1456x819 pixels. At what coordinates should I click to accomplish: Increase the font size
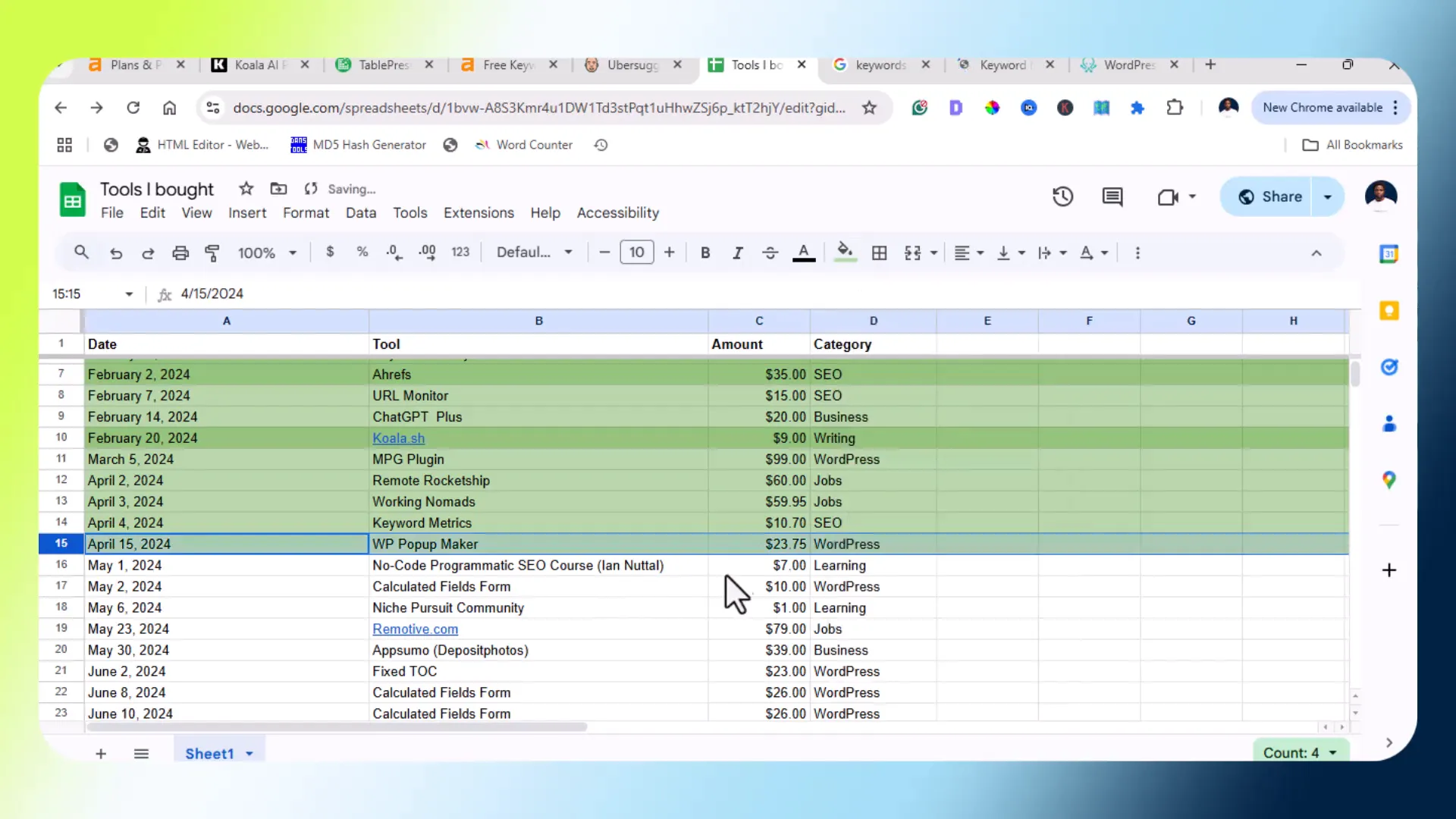(x=669, y=252)
